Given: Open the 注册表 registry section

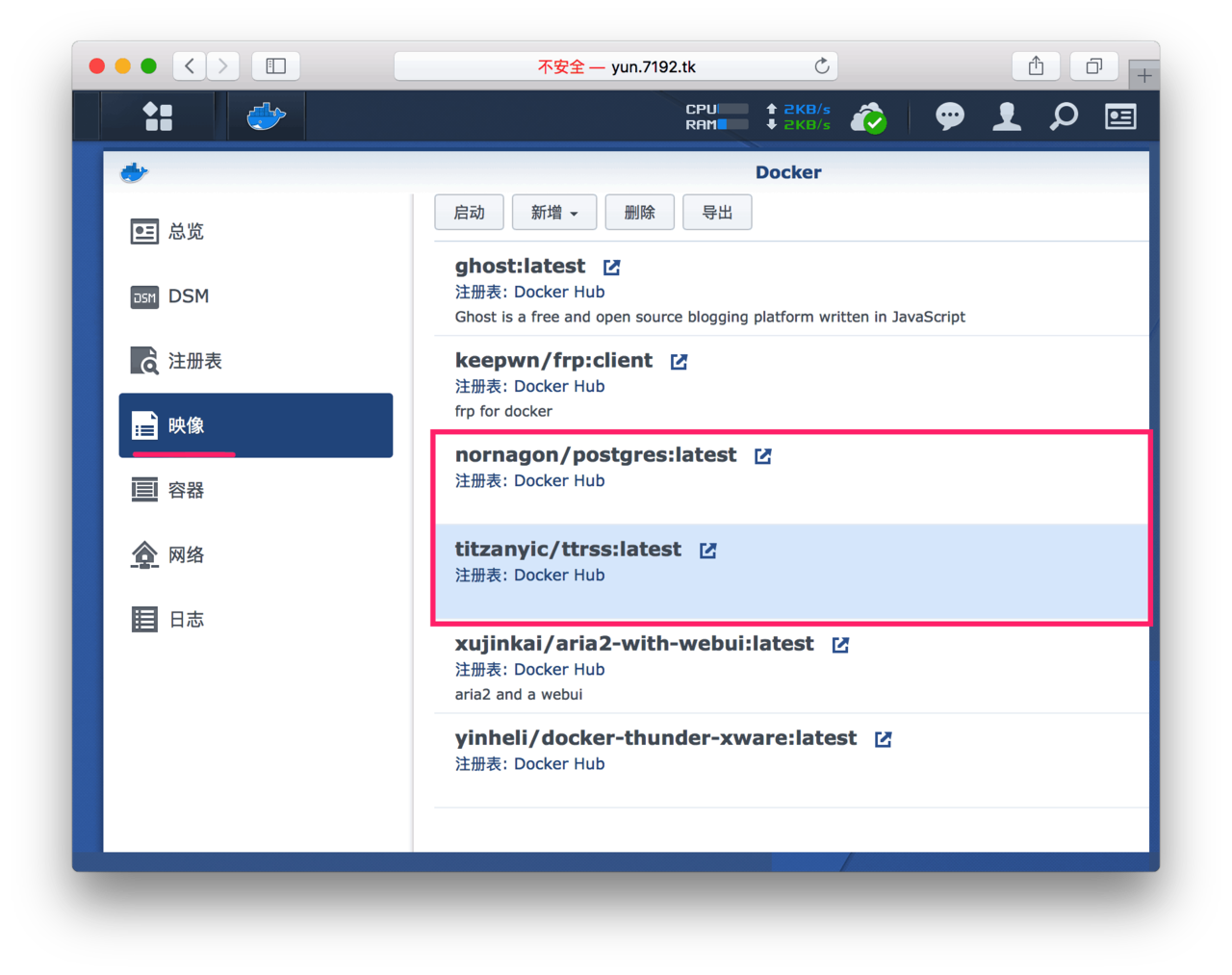Looking at the screenshot, I should coord(256,361).
